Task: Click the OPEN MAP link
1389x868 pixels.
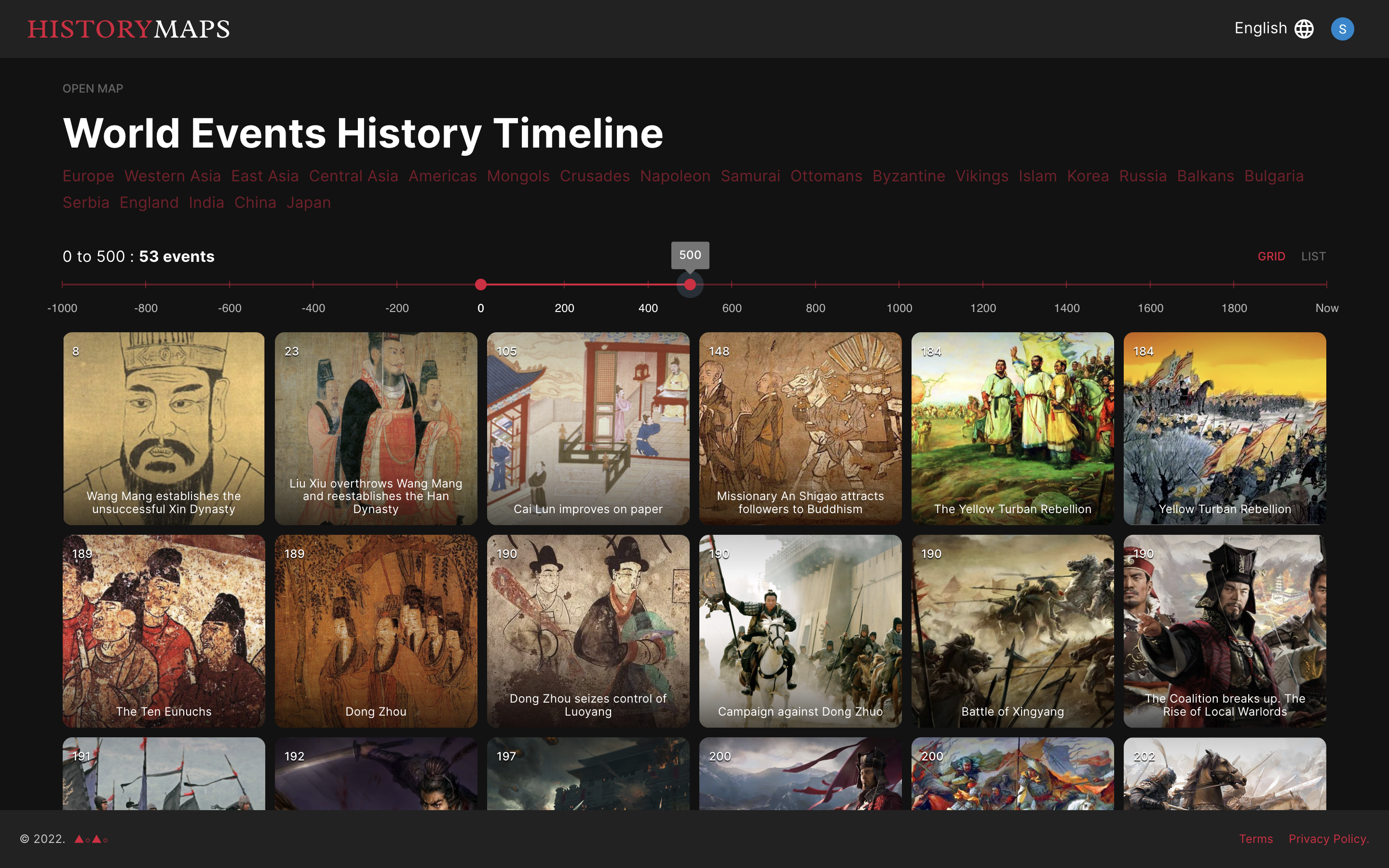Action: pos(93,88)
